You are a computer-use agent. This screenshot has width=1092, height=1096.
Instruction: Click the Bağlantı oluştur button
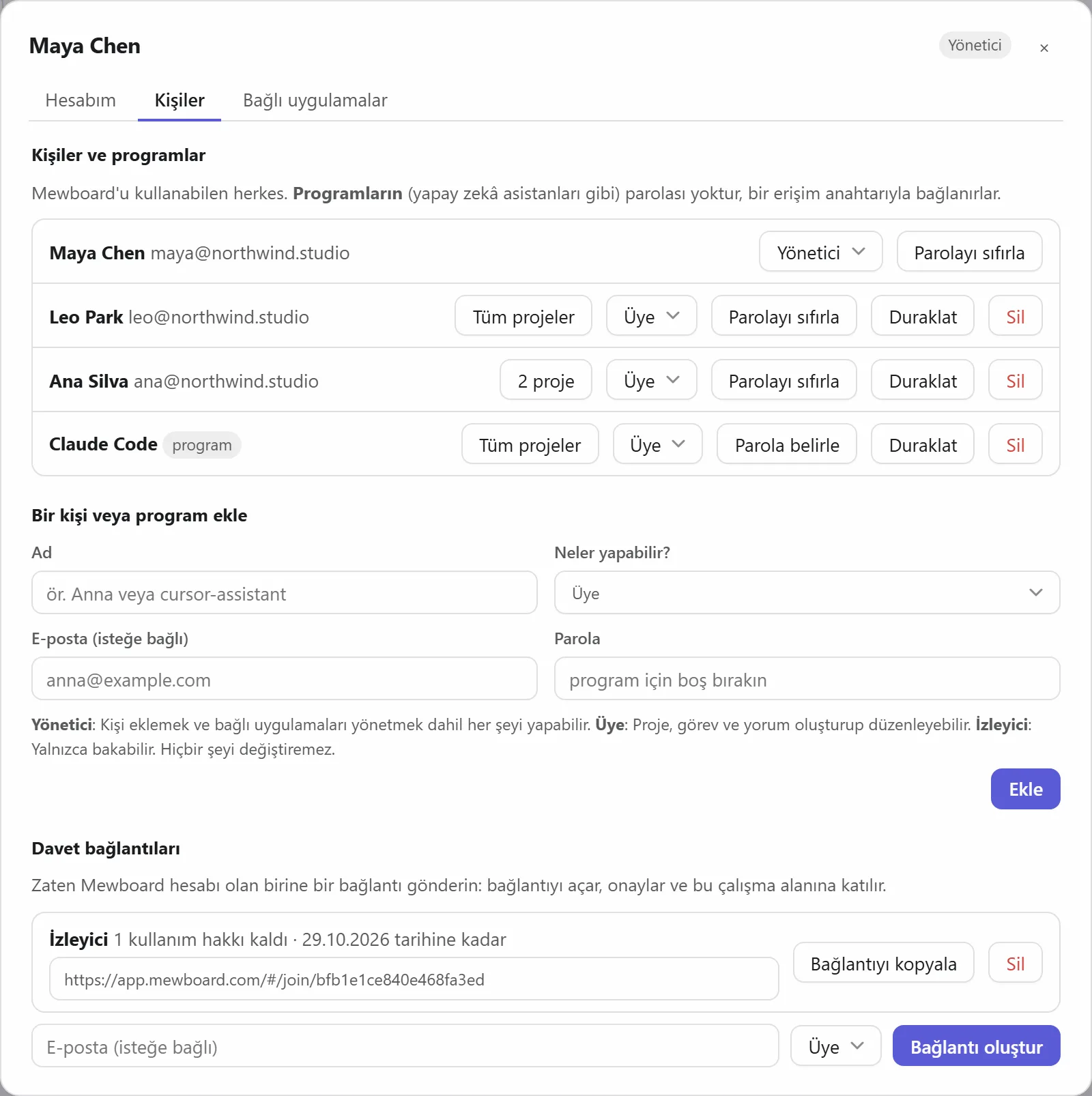[976, 1045]
